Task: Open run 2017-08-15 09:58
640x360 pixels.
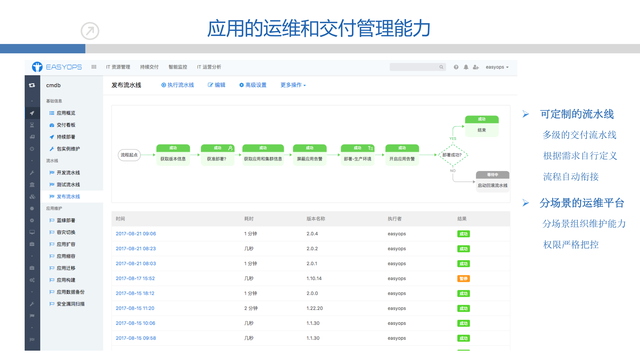Action: tap(136, 338)
